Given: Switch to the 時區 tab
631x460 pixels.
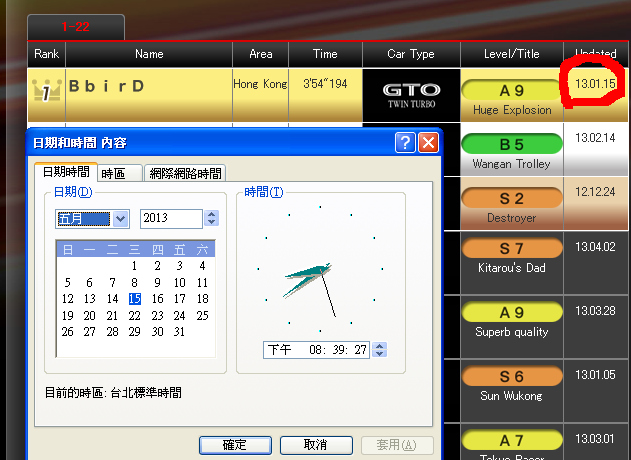Looking at the screenshot, I should 120,174.
